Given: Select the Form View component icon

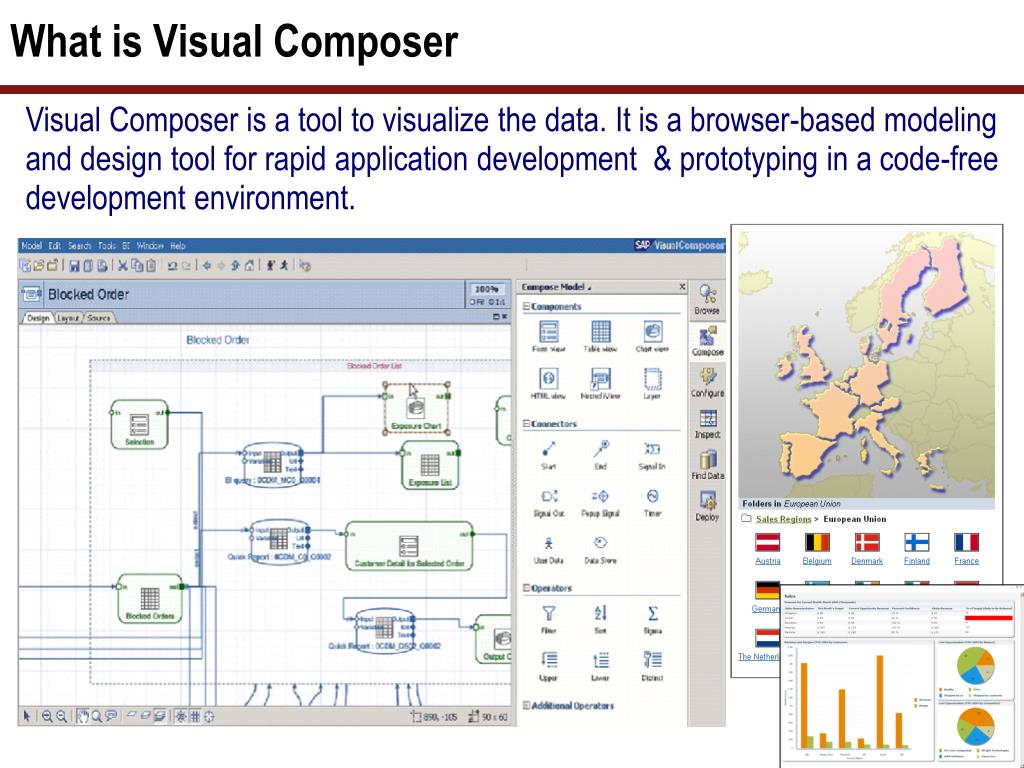Looking at the screenshot, I should click(549, 332).
